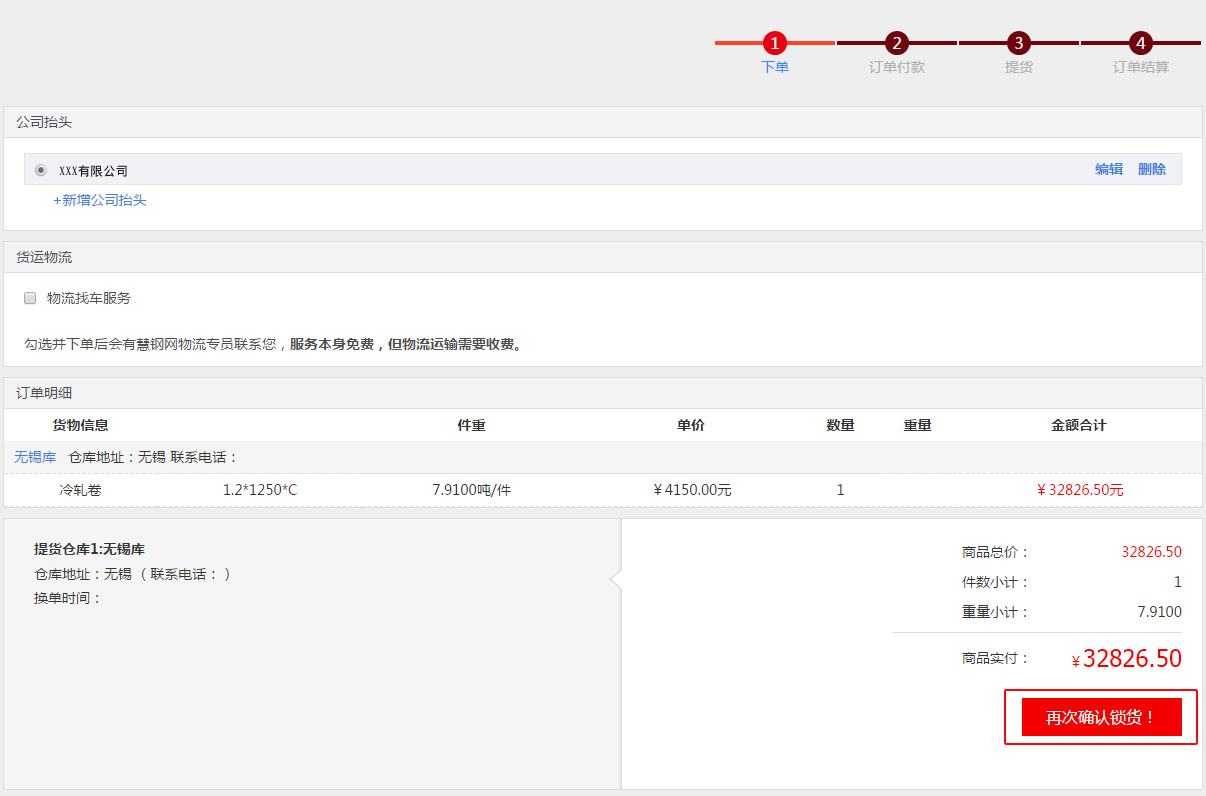Click step 3 circle for 提货

coord(1018,43)
